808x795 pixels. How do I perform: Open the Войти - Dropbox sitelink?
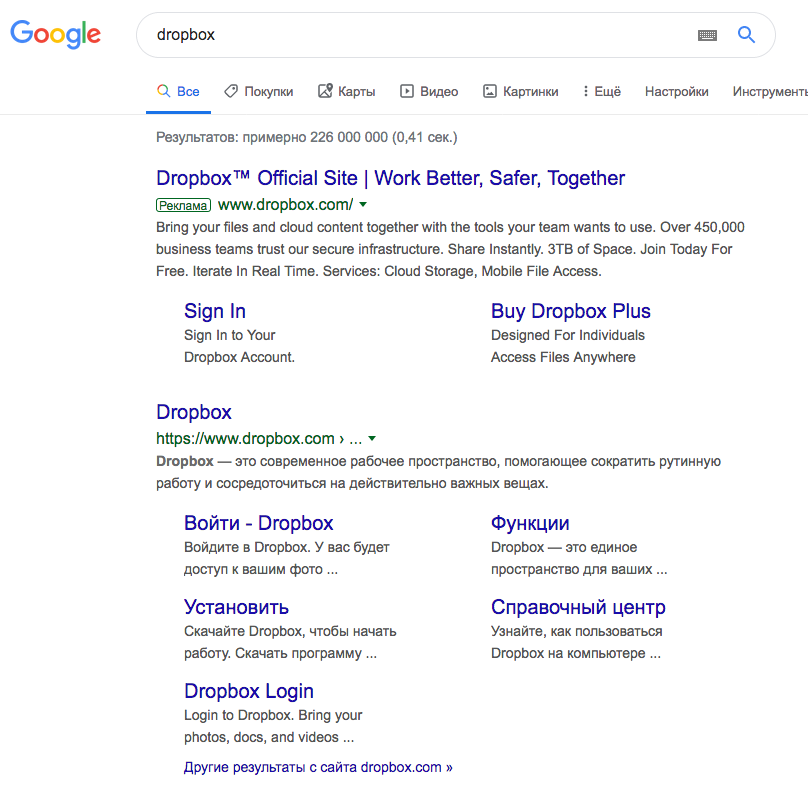[259, 523]
